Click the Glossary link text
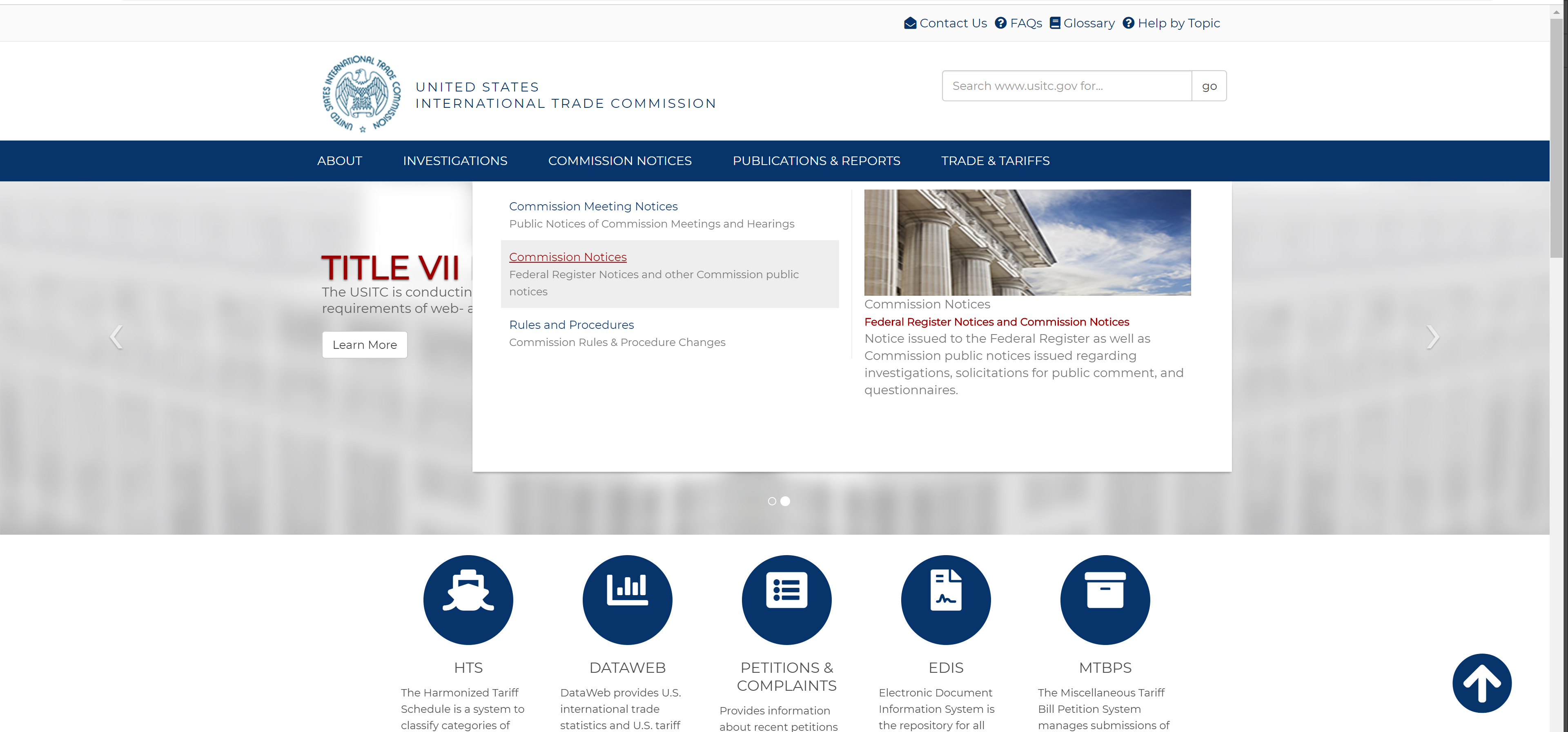 pos(1089,23)
